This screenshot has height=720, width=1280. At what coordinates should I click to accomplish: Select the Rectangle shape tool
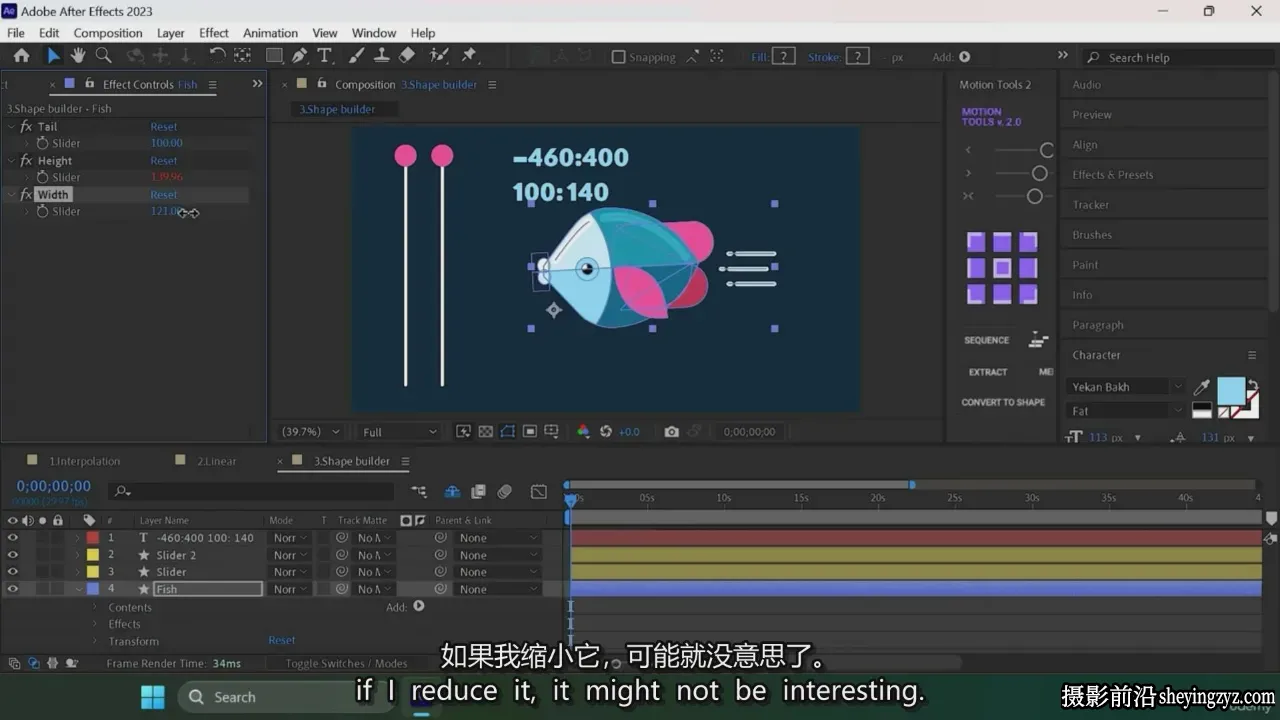pyautogui.click(x=274, y=56)
